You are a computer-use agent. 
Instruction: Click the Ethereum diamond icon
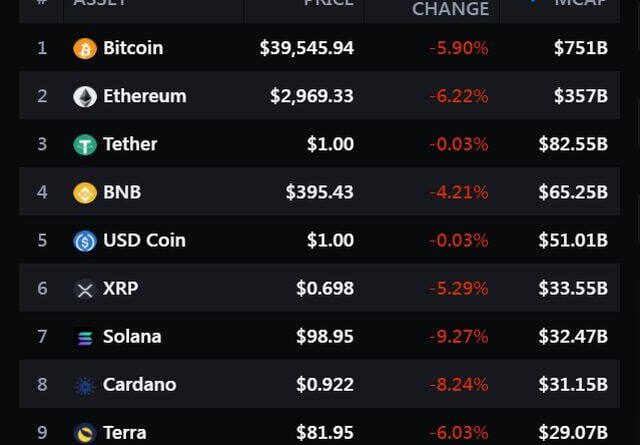tap(85, 96)
